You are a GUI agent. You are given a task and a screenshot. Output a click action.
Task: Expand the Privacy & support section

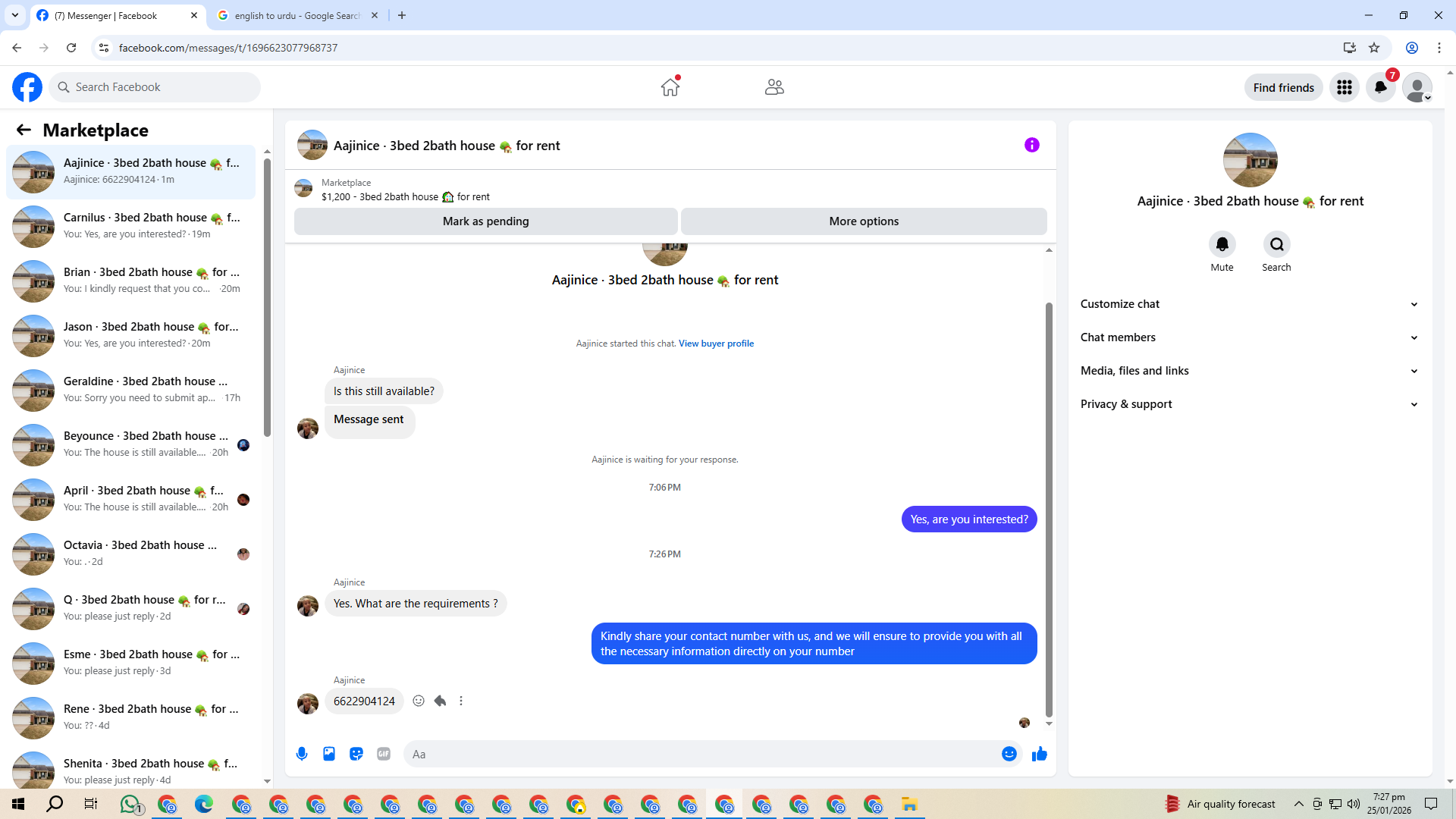click(1250, 404)
